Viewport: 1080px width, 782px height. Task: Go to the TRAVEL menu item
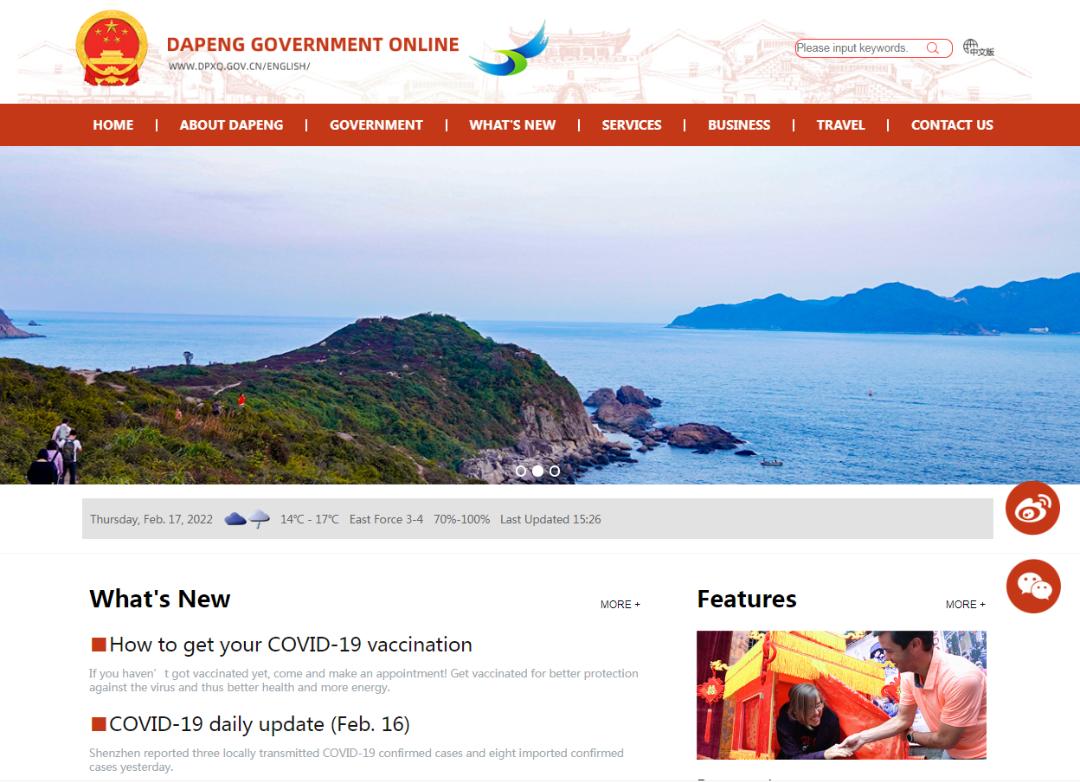click(x=840, y=125)
